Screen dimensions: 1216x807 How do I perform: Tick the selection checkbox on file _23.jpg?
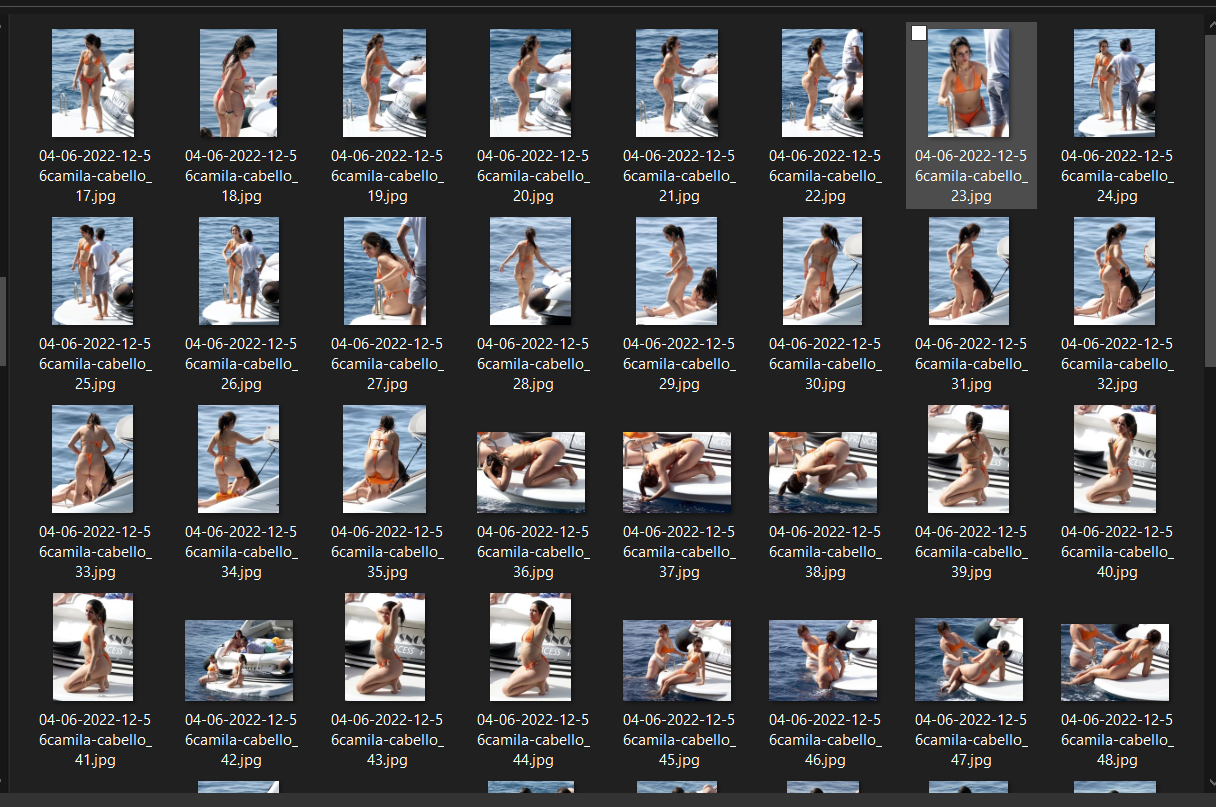[x=919, y=34]
